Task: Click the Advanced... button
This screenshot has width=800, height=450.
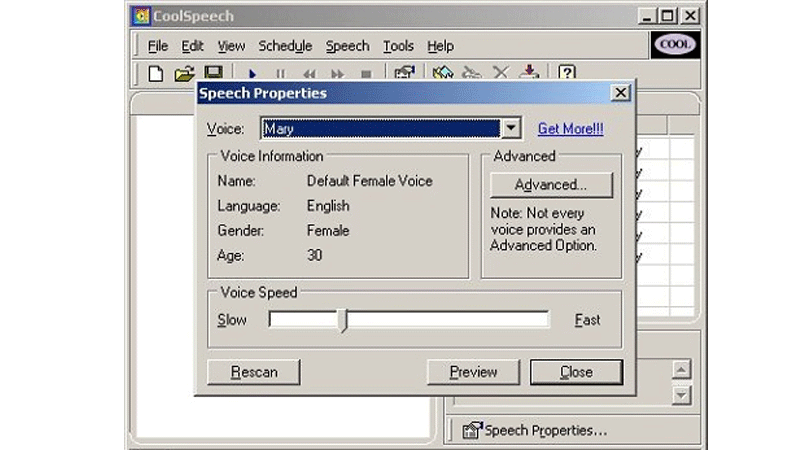Action: 551,185
